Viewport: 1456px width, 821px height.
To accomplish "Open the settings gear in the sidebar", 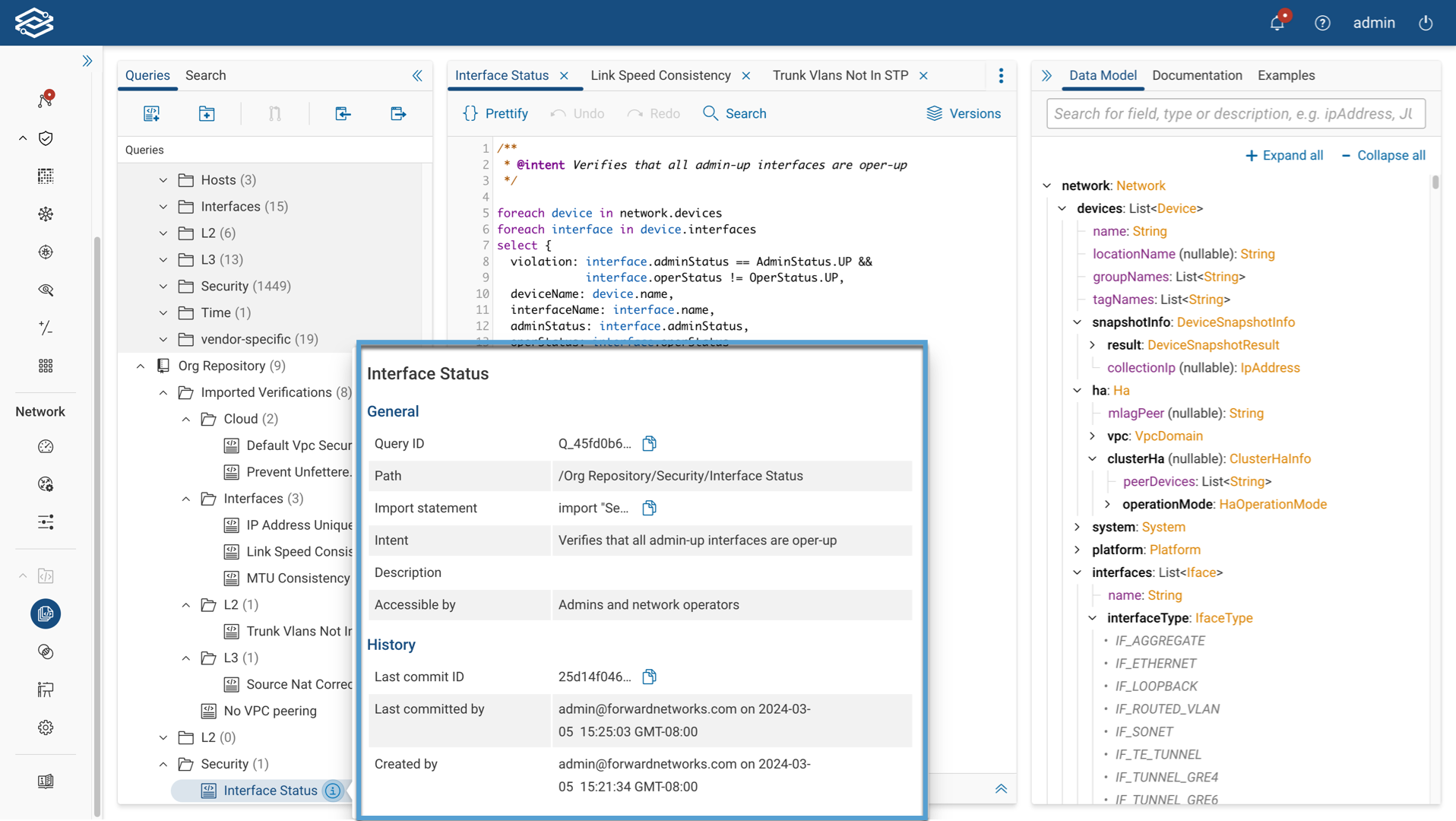I will click(x=46, y=727).
